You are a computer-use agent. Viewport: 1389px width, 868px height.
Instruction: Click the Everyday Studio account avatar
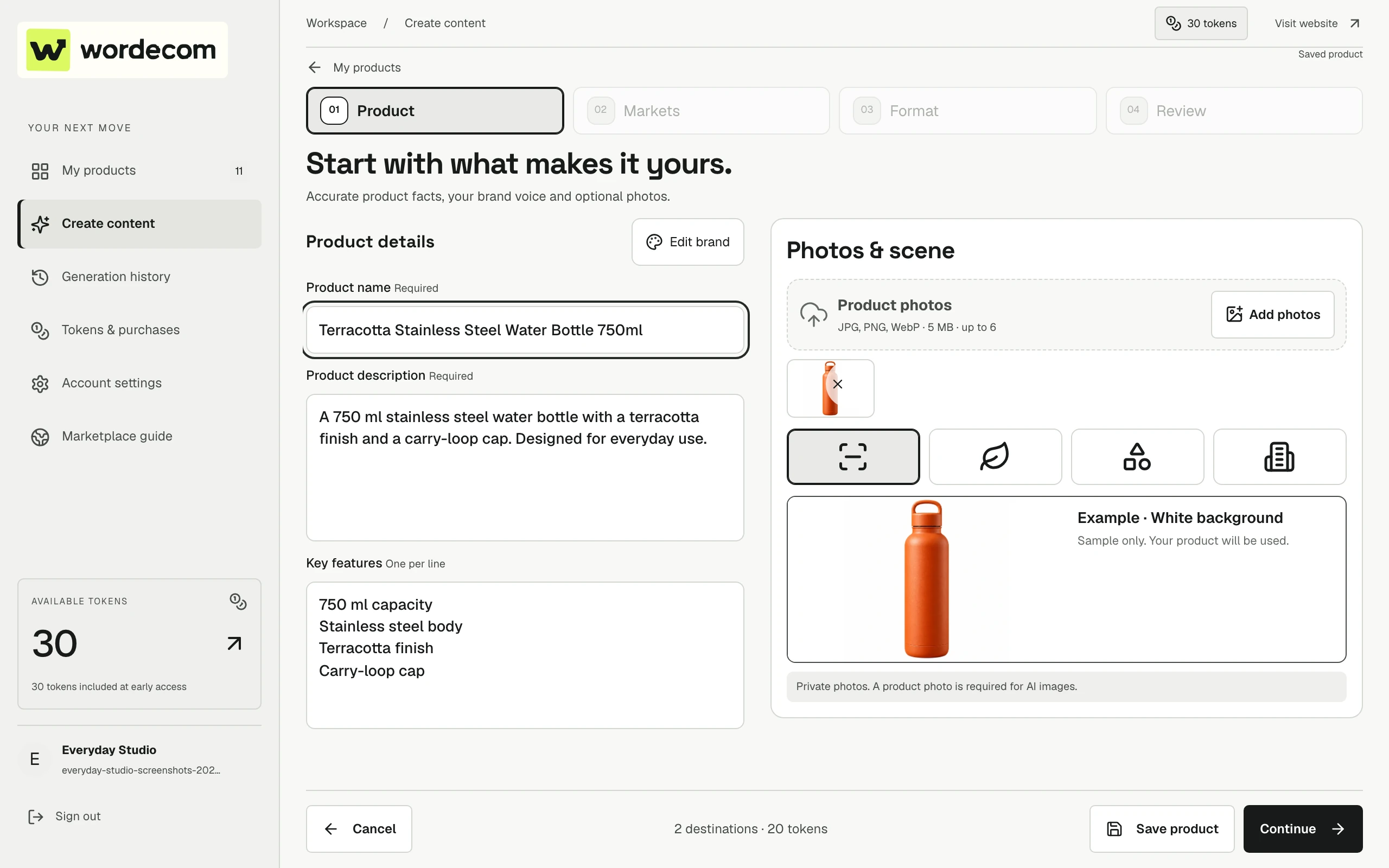click(34, 759)
